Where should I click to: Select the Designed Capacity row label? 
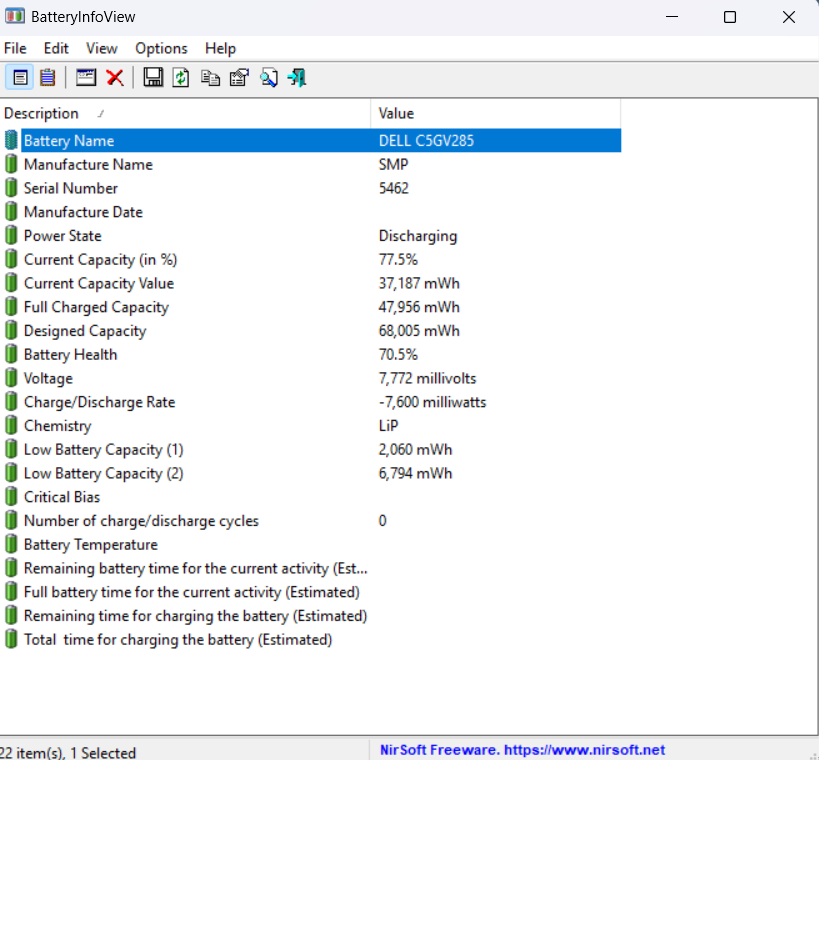coord(85,331)
